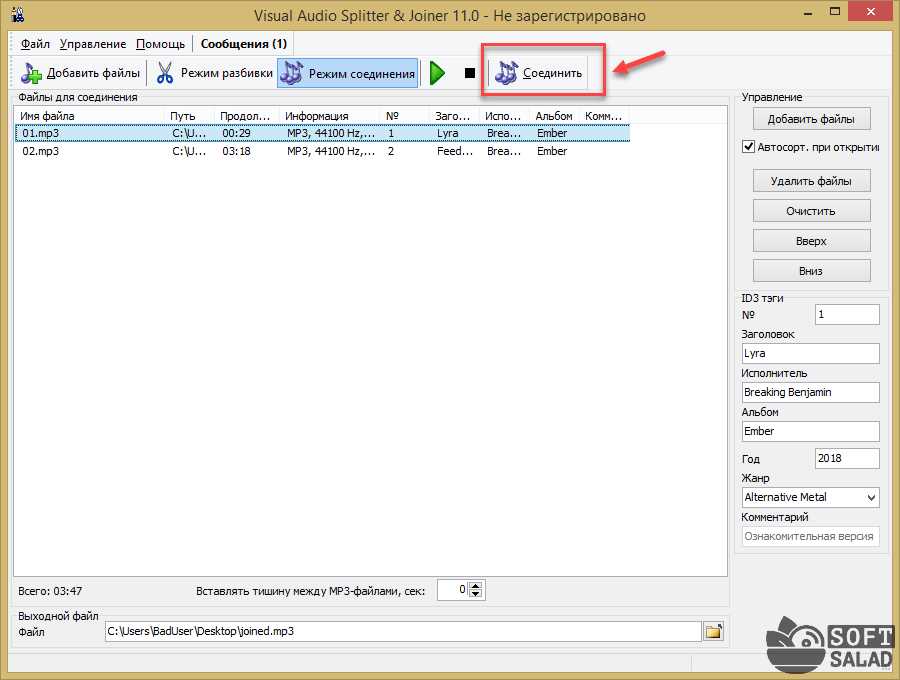Expand the Жанр Alternative Metal dropdown
This screenshot has height=680, width=900.
point(871,498)
